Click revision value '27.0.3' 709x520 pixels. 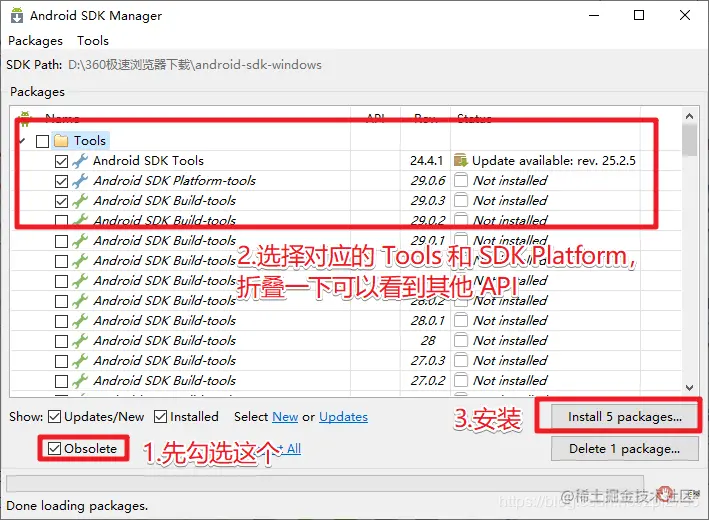(428, 360)
